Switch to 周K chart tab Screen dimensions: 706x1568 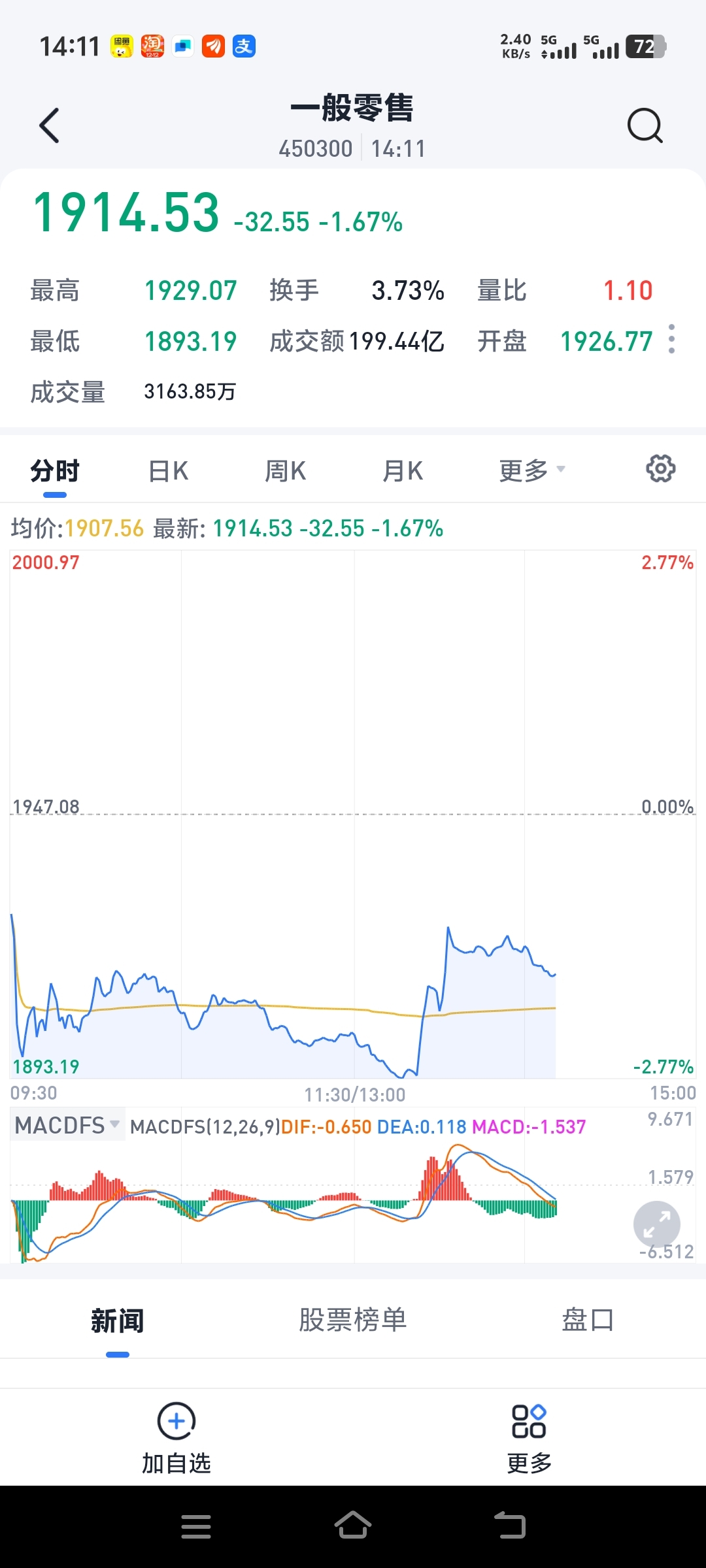(x=285, y=471)
